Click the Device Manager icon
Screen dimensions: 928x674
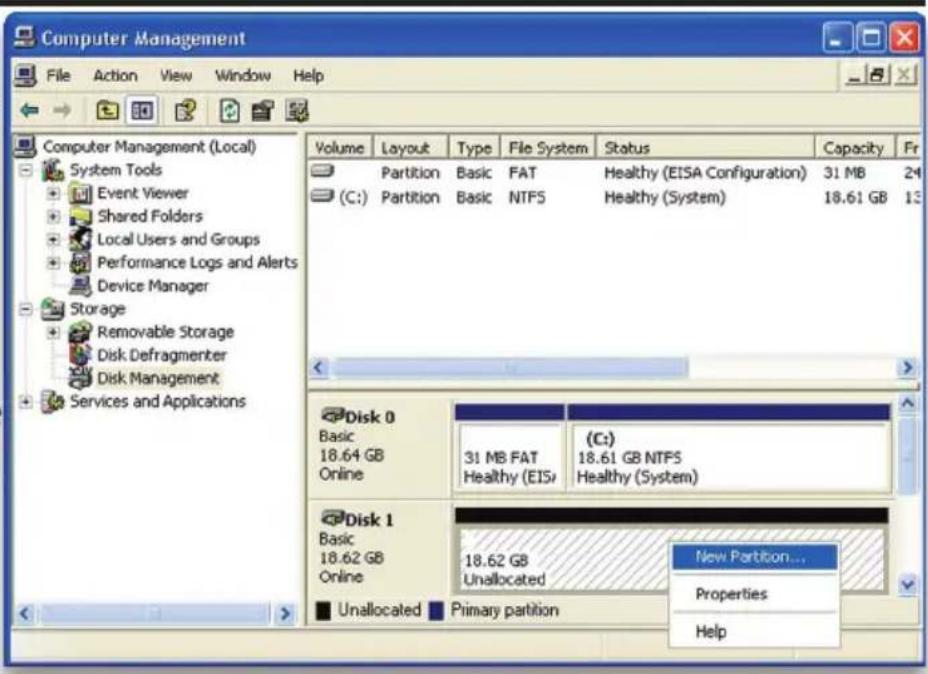click(x=80, y=286)
